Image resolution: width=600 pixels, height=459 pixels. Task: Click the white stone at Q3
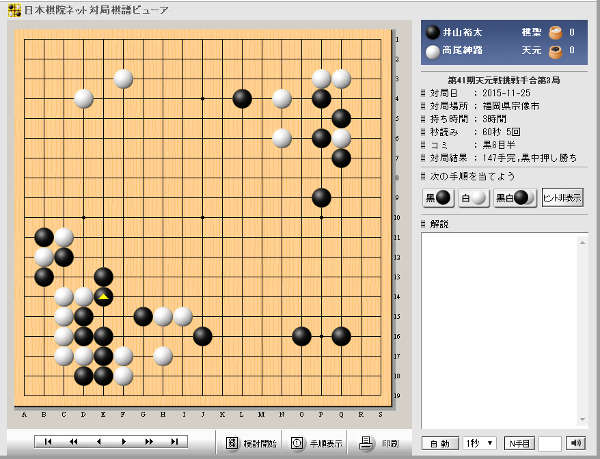(341, 79)
